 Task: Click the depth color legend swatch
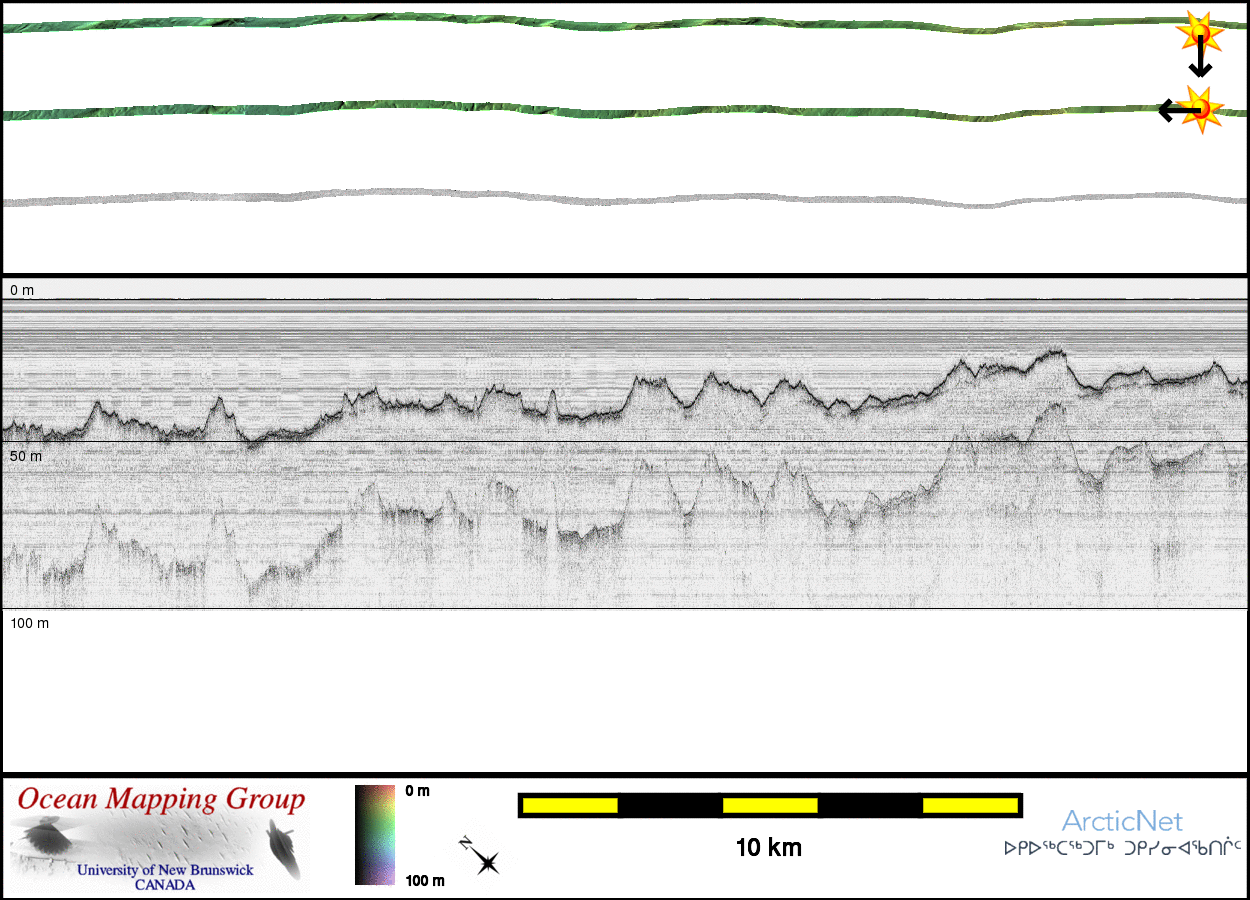[376, 835]
